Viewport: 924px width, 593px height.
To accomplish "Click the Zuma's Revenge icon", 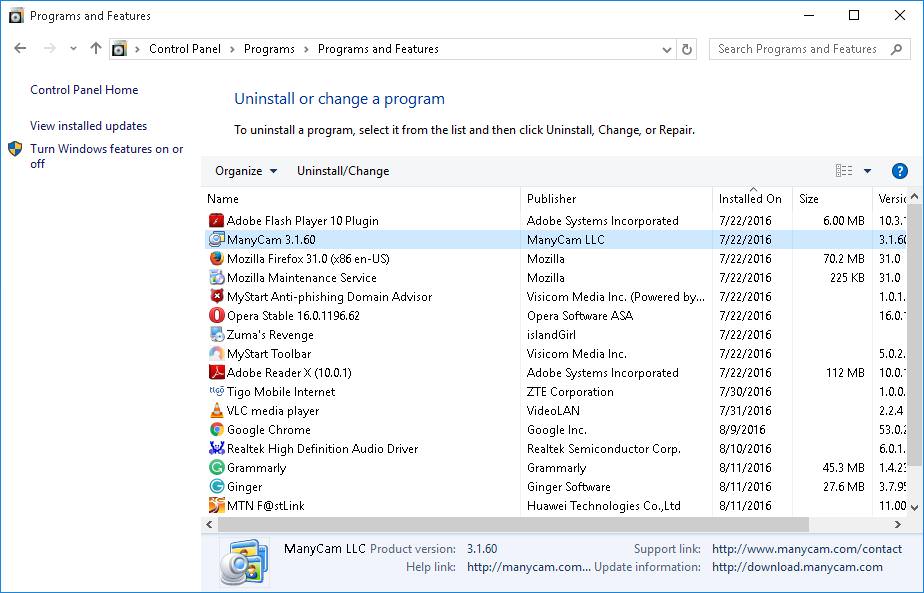I will (216, 334).
